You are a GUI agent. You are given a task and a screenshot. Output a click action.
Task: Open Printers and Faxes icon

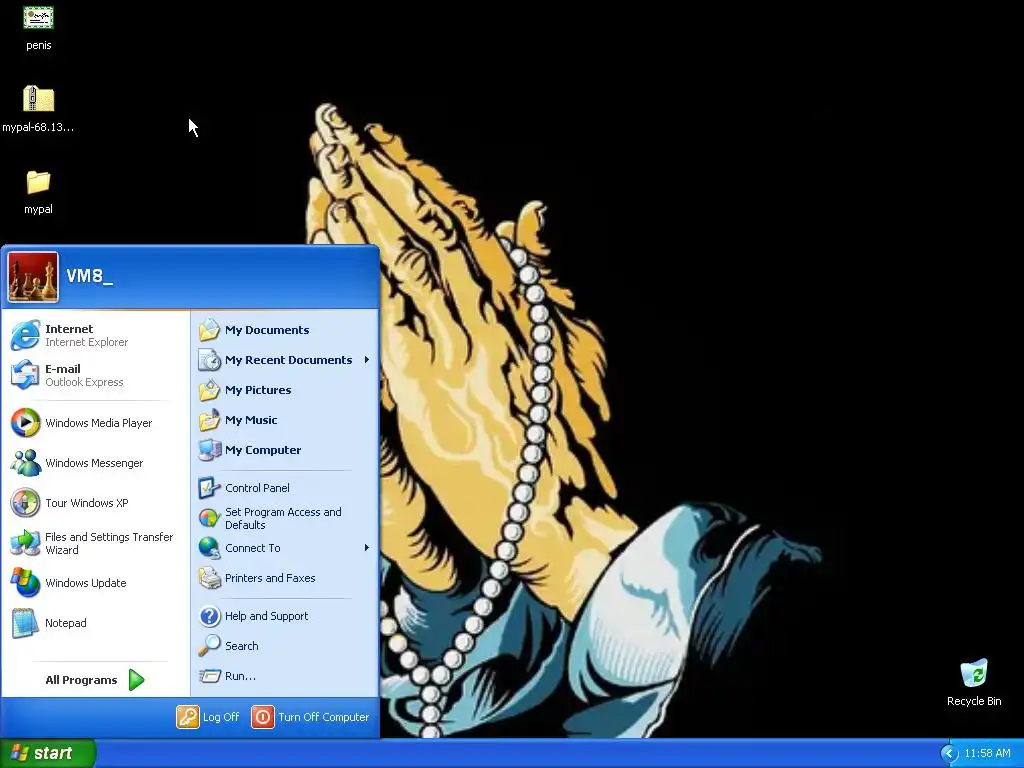[210, 578]
